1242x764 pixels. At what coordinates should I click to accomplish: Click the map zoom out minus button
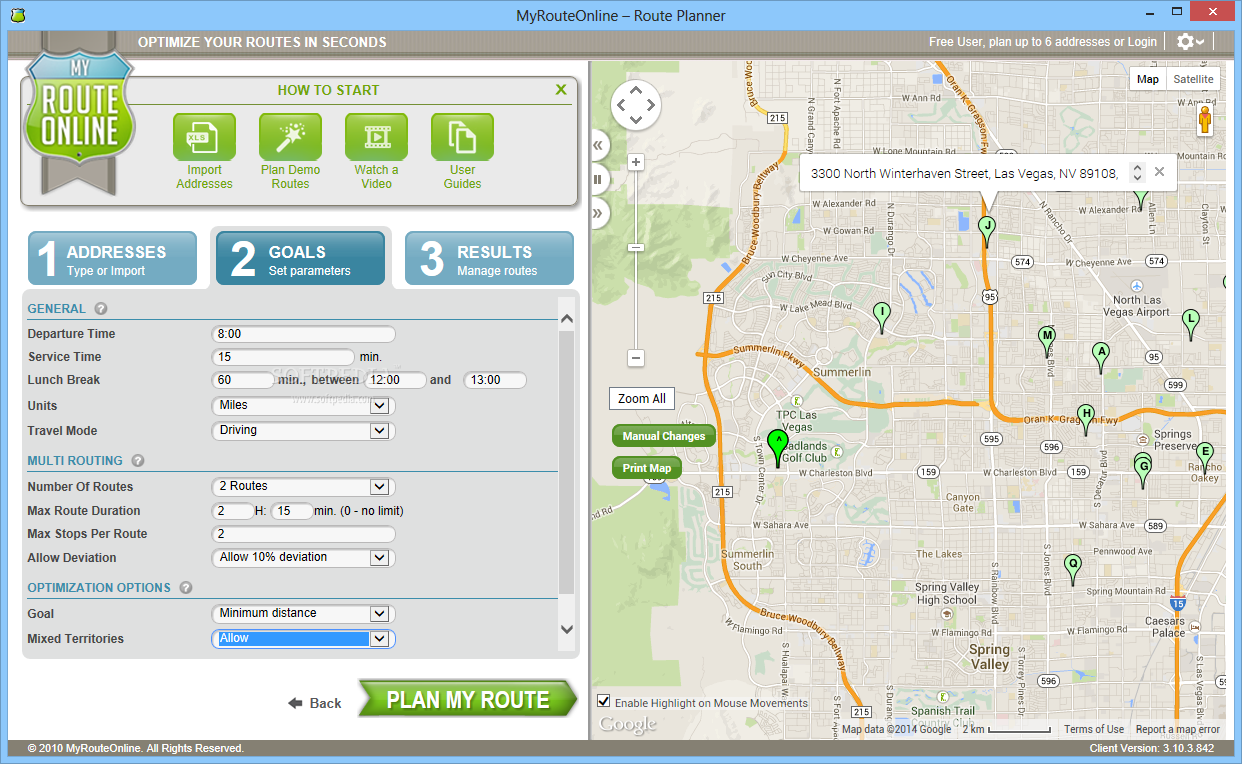tap(636, 358)
